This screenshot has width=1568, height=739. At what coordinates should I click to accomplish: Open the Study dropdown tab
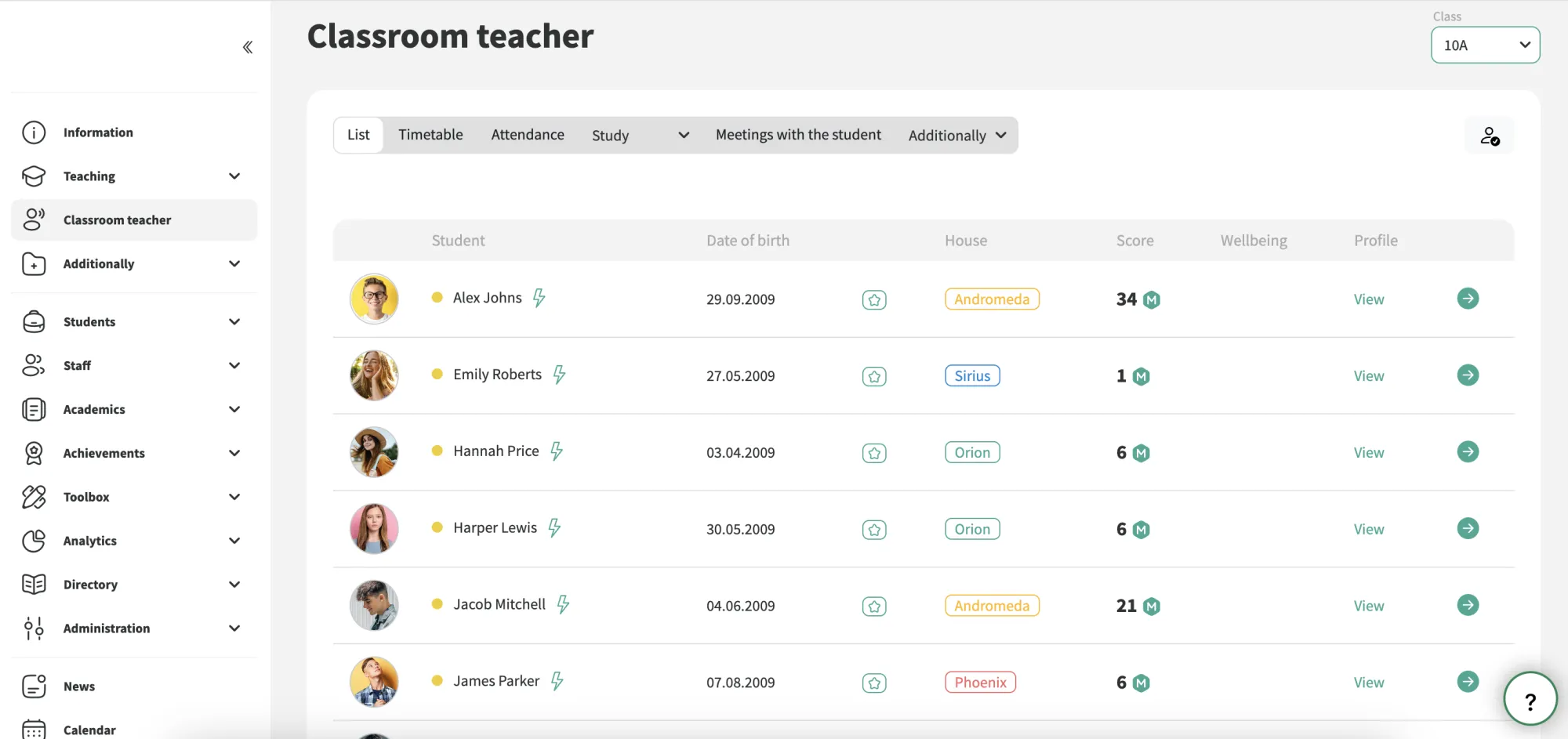(x=640, y=136)
